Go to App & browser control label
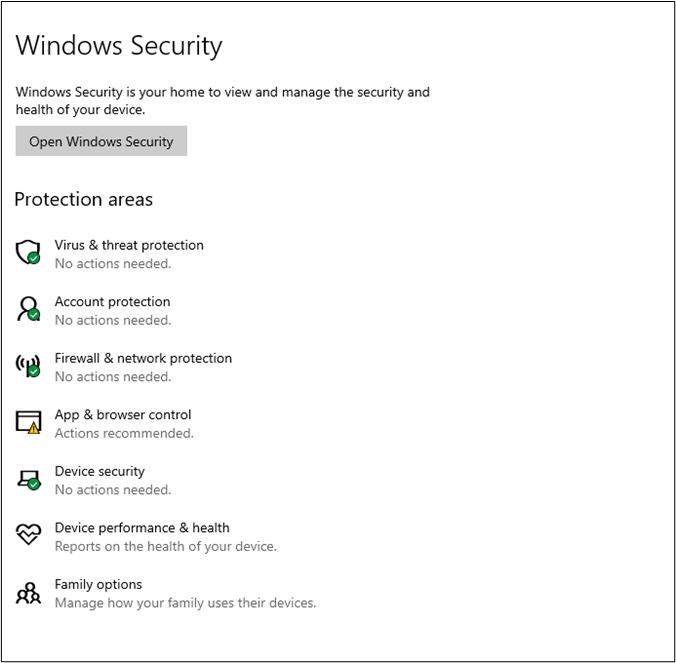The width and height of the screenshot is (676, 663). point(123,415)
